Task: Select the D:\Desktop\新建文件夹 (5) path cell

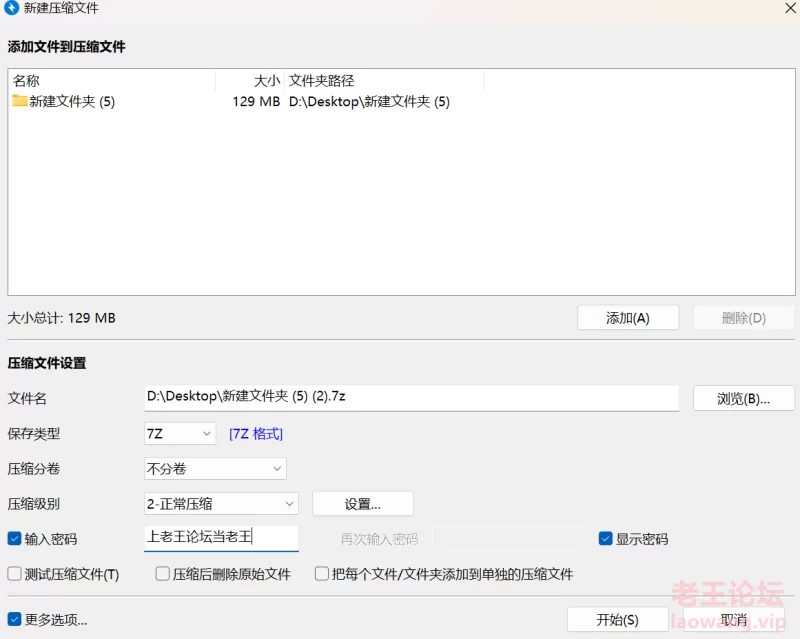Action: (x=369, y=102)
